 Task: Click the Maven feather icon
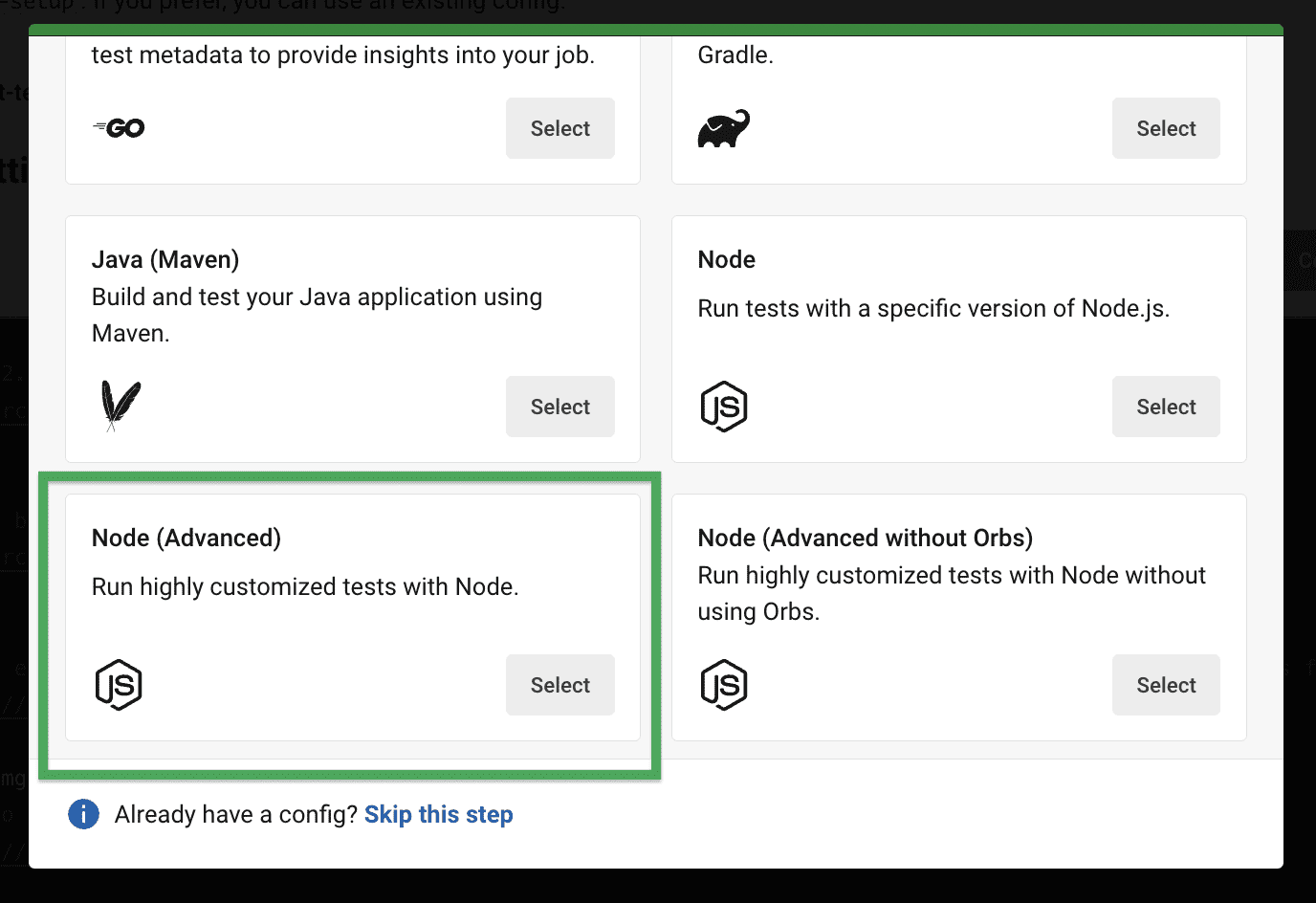pos(121,406)
